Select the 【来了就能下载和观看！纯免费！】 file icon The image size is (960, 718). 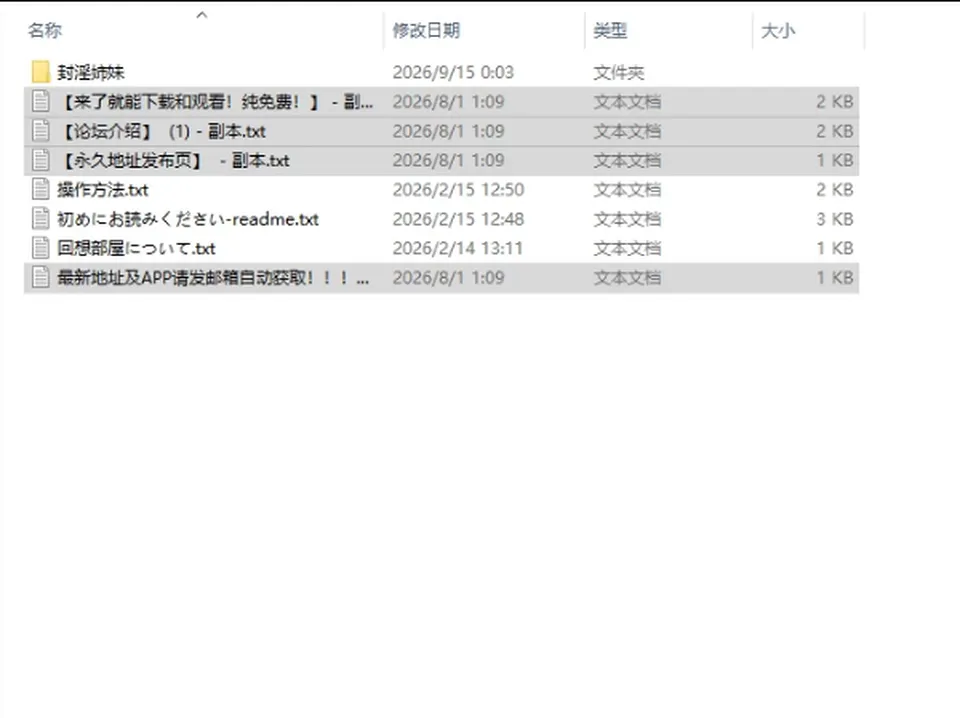pos(40,102)
